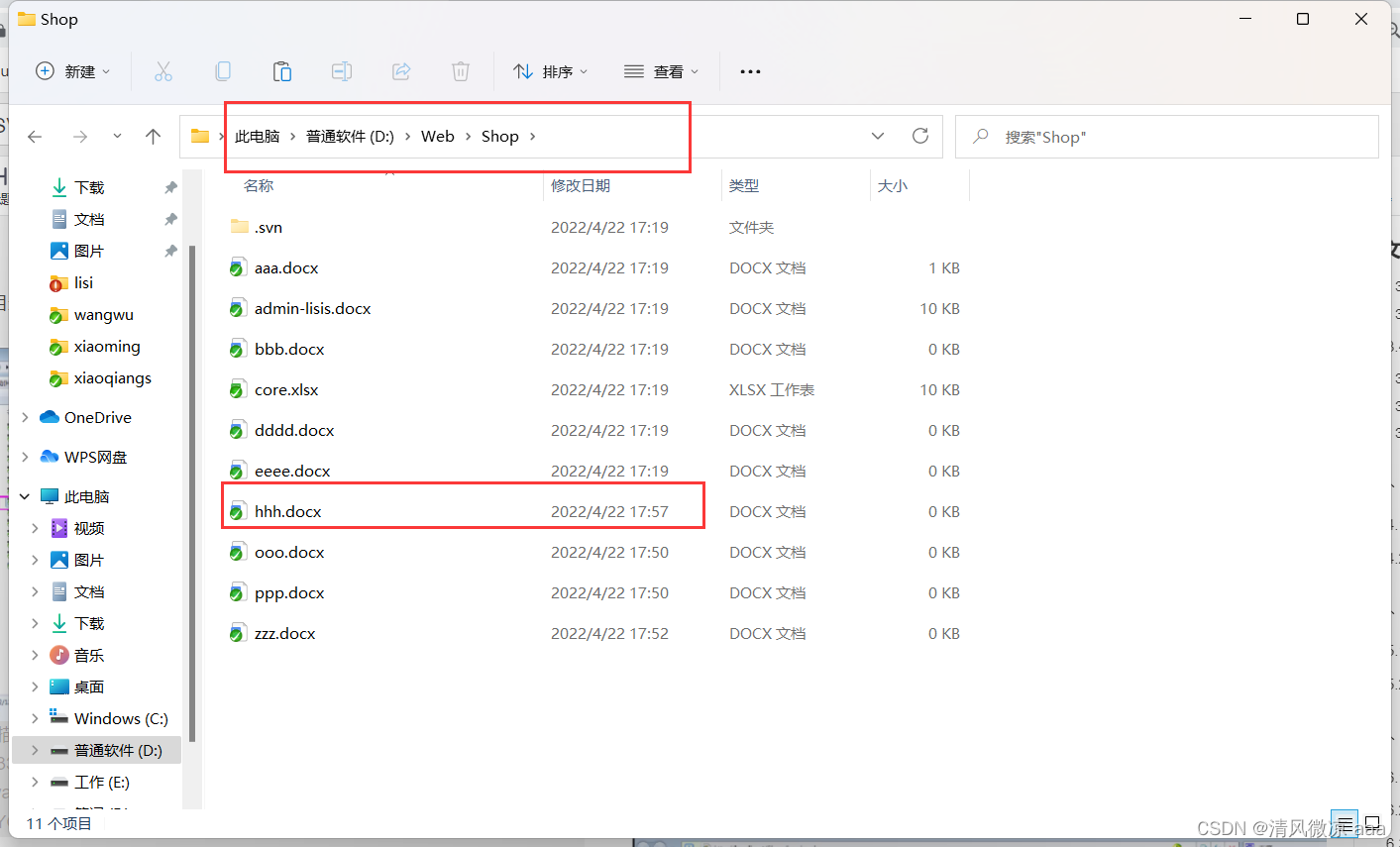
Task: Select the aaa.docx file icon
Action: click(x=238, y=267)
